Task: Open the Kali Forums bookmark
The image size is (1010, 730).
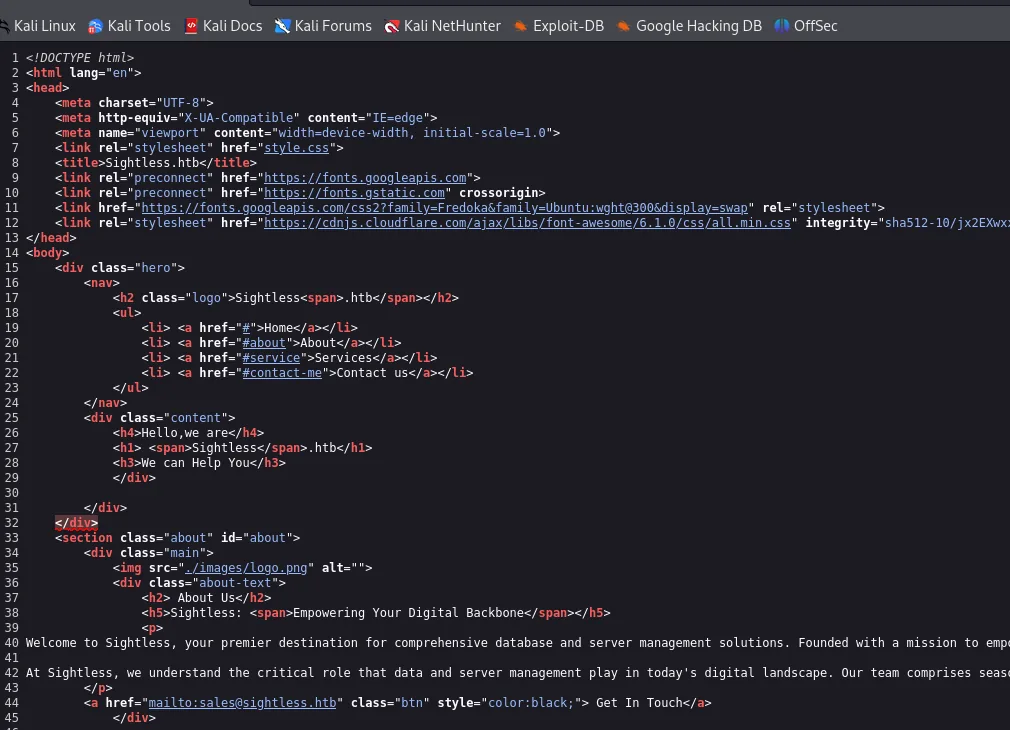Action: (x=323, y=26)
